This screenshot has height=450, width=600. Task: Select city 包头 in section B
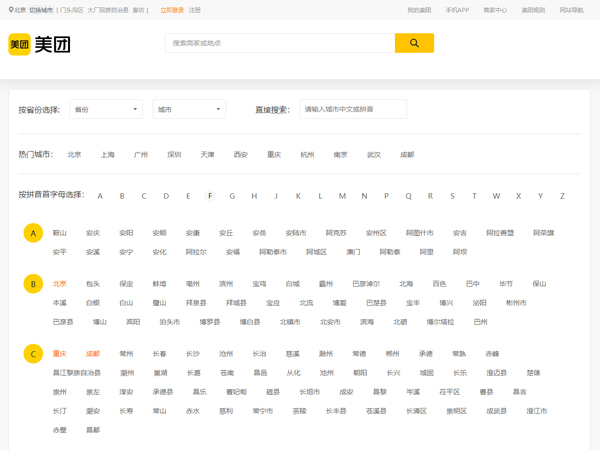[93, 284]
